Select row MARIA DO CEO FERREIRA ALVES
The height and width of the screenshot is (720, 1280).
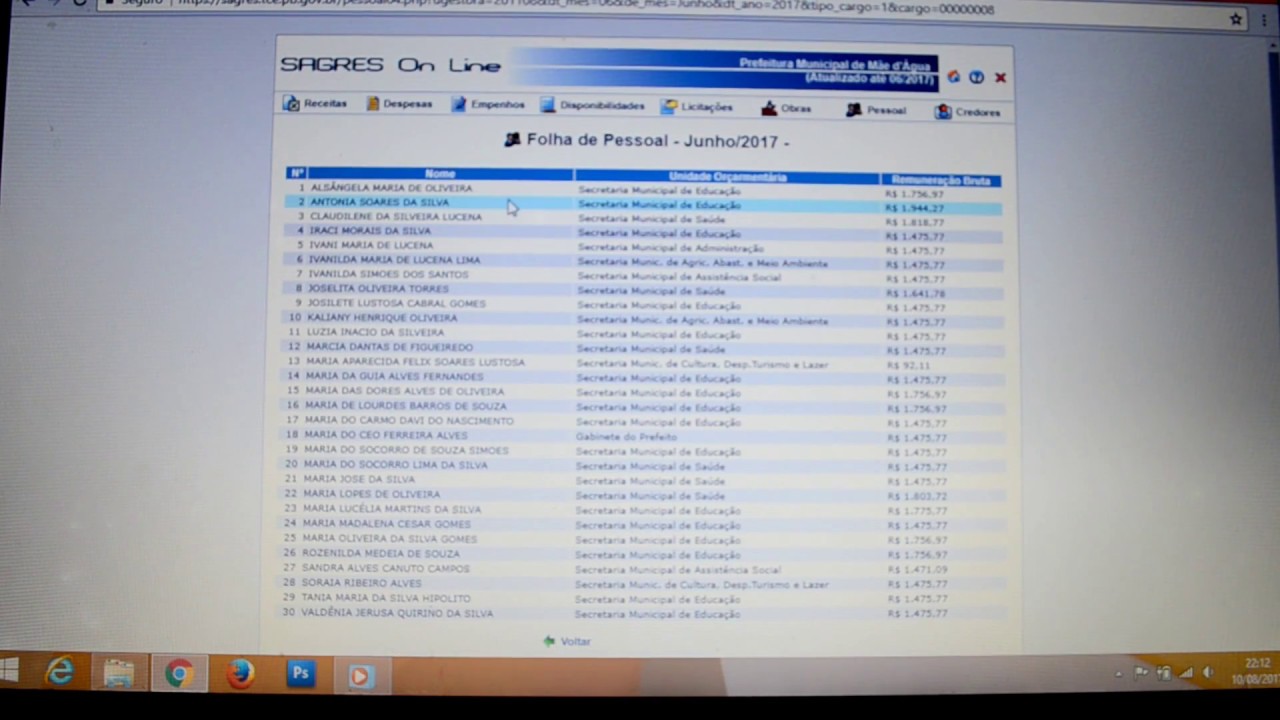(643, 437)
